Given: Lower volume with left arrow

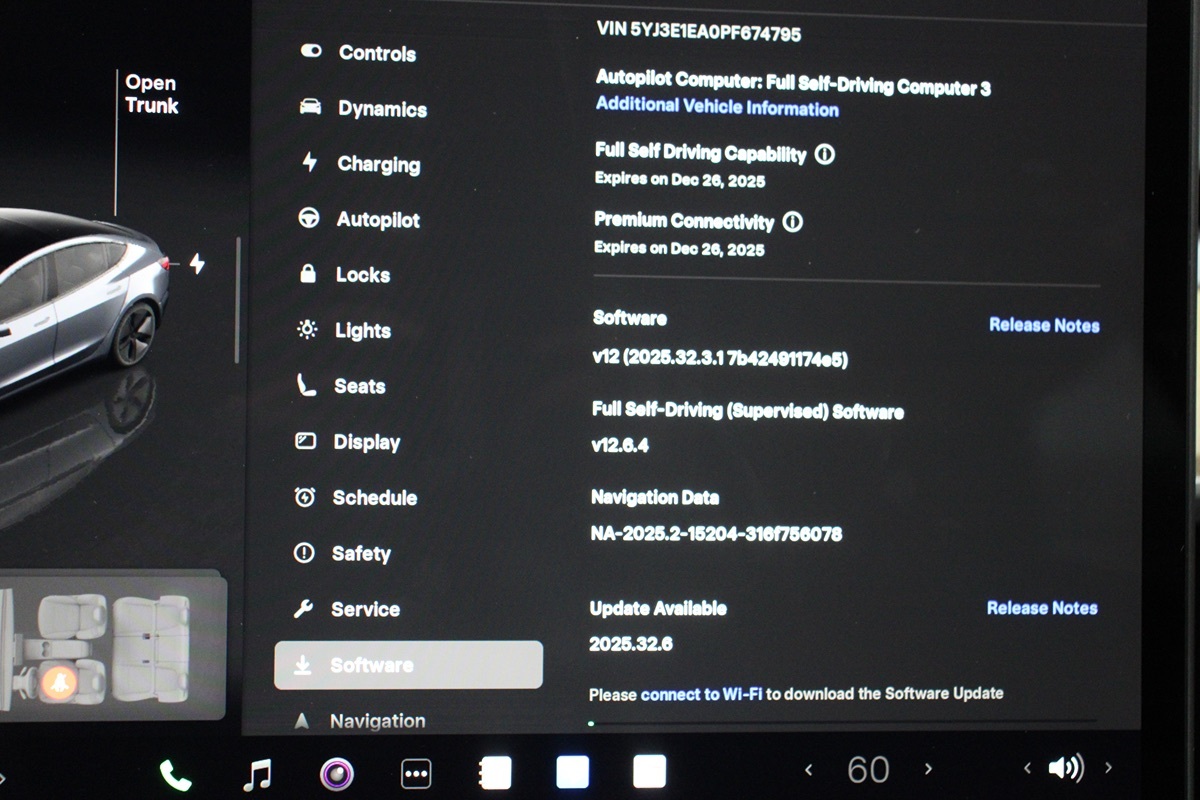Looking at the screenshot, I should pos(1027,768).
